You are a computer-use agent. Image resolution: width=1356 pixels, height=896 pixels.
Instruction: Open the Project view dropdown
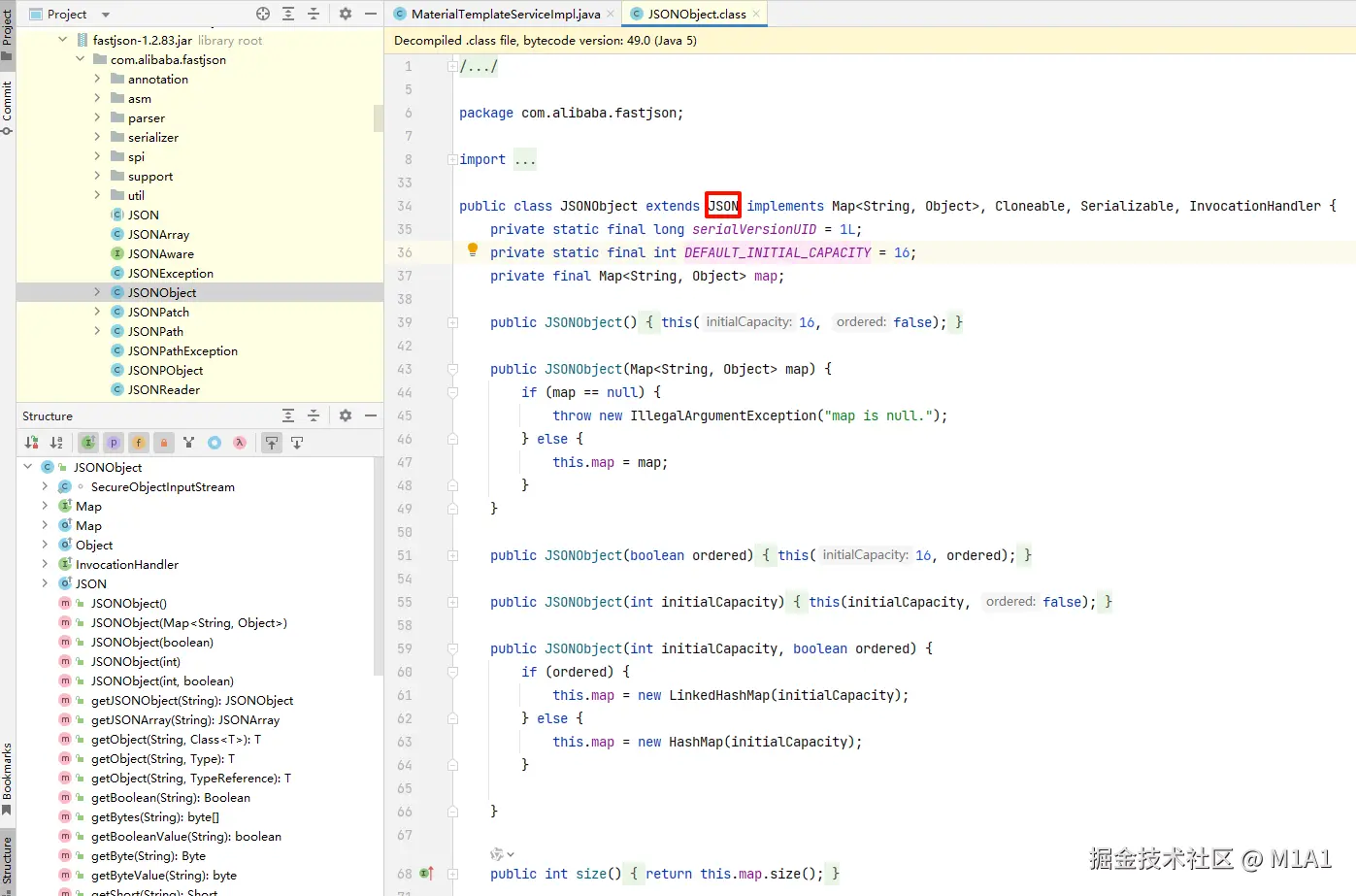(106, 15)
